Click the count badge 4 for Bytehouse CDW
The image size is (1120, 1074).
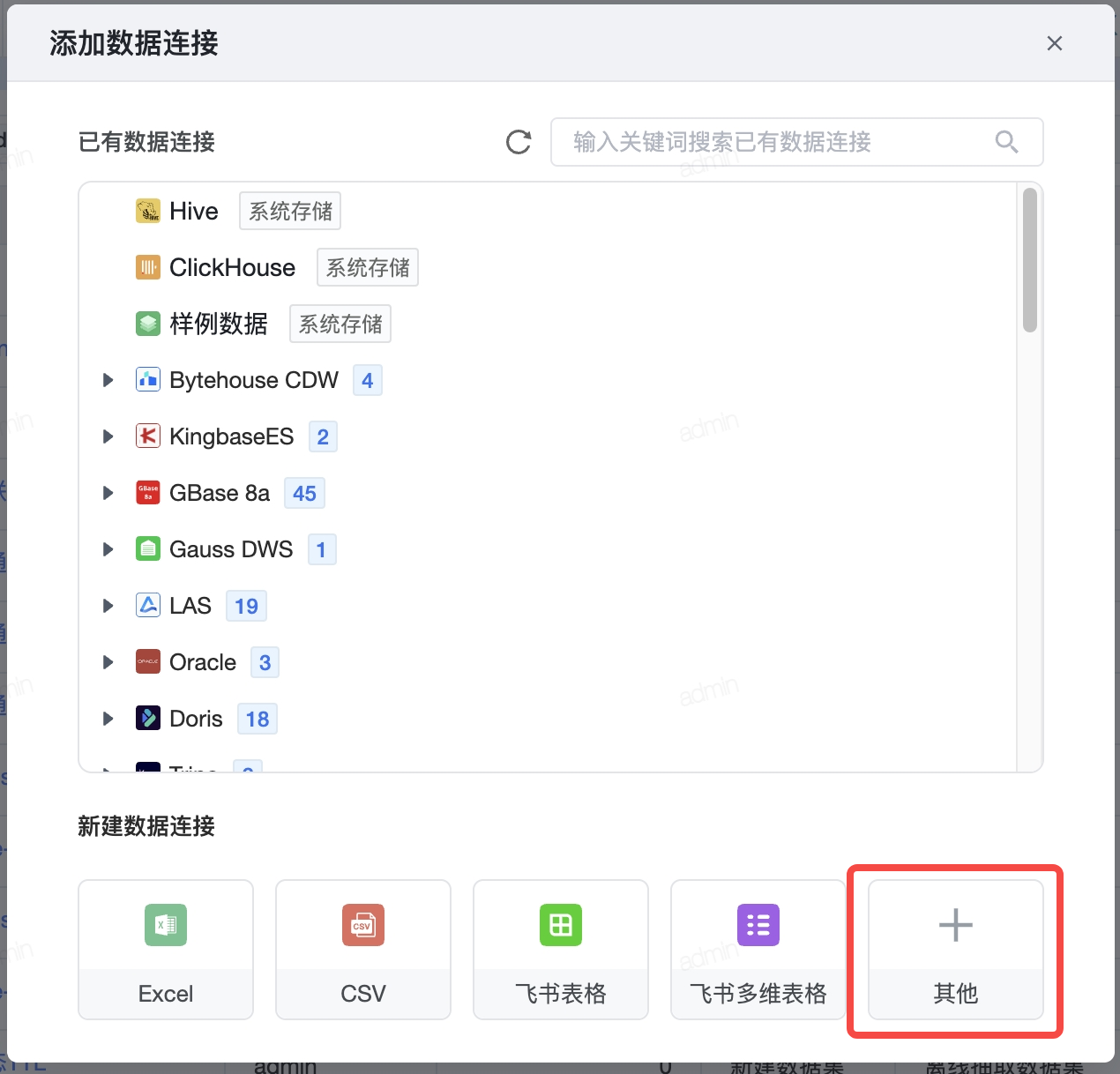click(x=368, y=380)
